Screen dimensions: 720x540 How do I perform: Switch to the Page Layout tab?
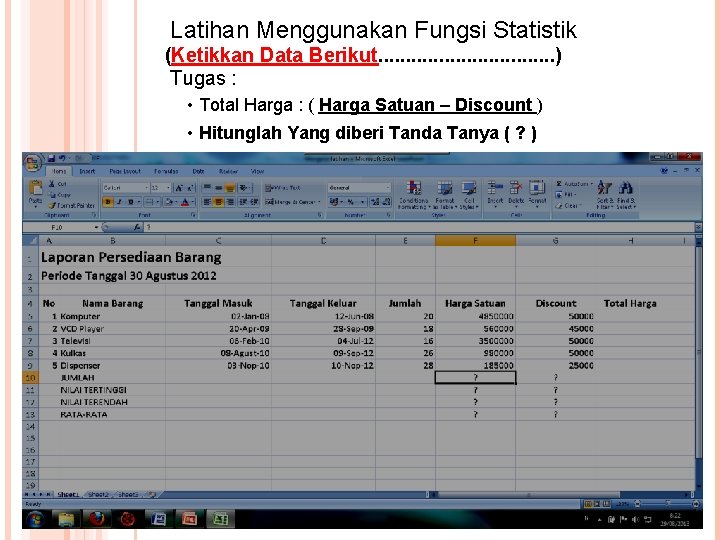click(125, 171)
